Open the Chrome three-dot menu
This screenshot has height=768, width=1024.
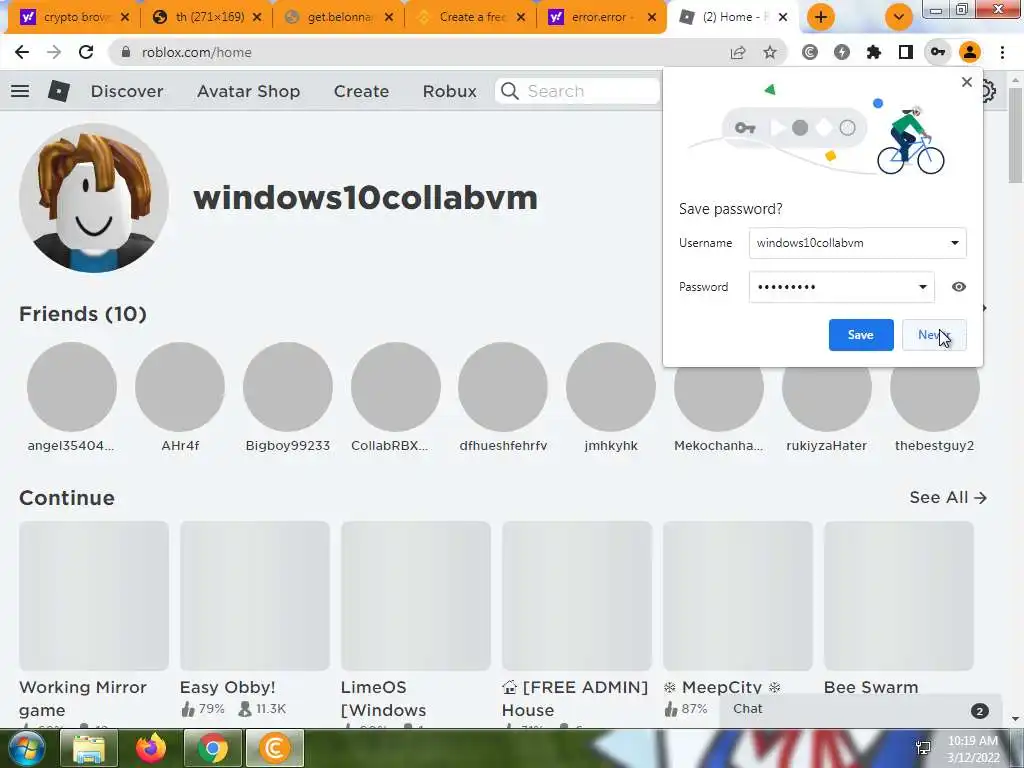(x=1002, y=52)
